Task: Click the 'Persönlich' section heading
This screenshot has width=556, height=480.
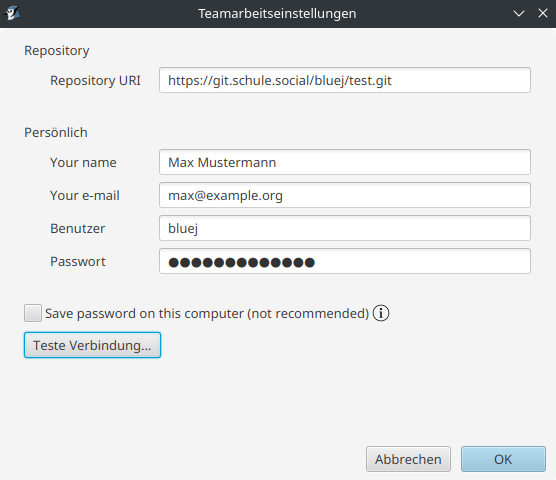Action: click(x=56, y=132)
